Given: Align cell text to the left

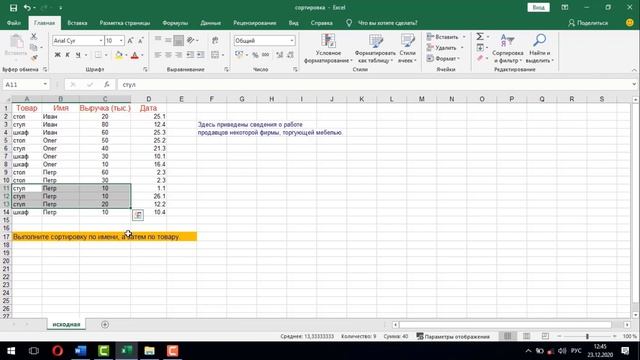Looking at the screenshot, I should (158, 55).
